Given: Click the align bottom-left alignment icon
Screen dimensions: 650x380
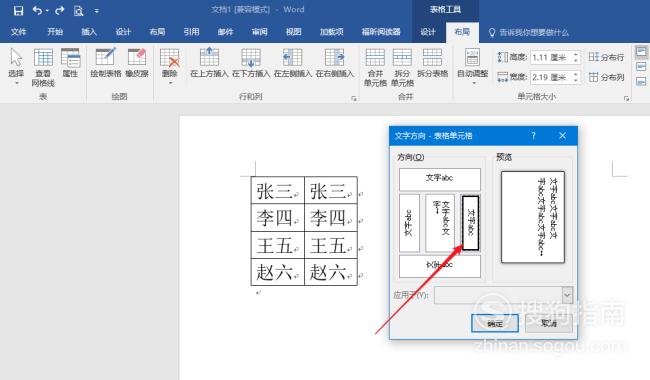Looking at the screenshot, I should (641, 81).
